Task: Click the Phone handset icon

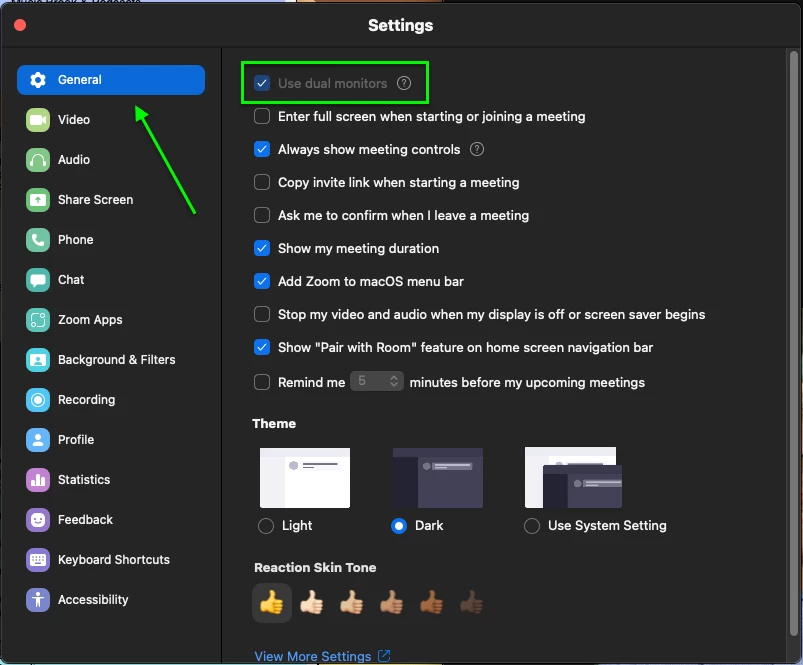Action: point(38,240)
